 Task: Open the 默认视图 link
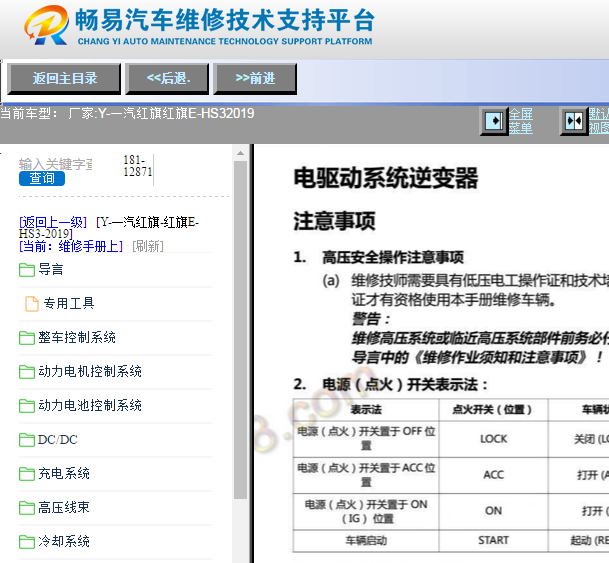pyautogui.click(x=599, y=121)
